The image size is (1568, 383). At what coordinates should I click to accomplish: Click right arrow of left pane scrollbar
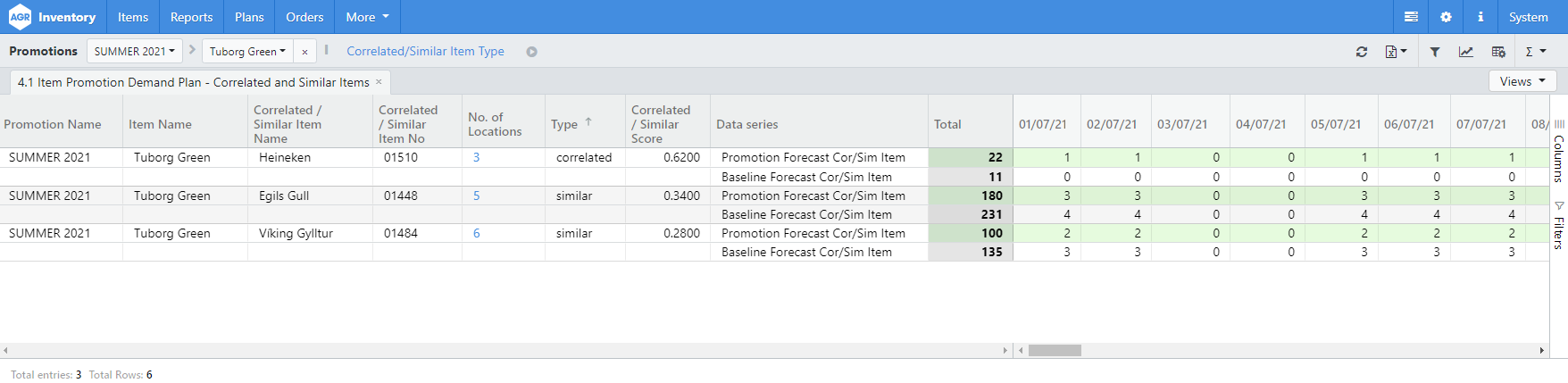pos(1005,350)
